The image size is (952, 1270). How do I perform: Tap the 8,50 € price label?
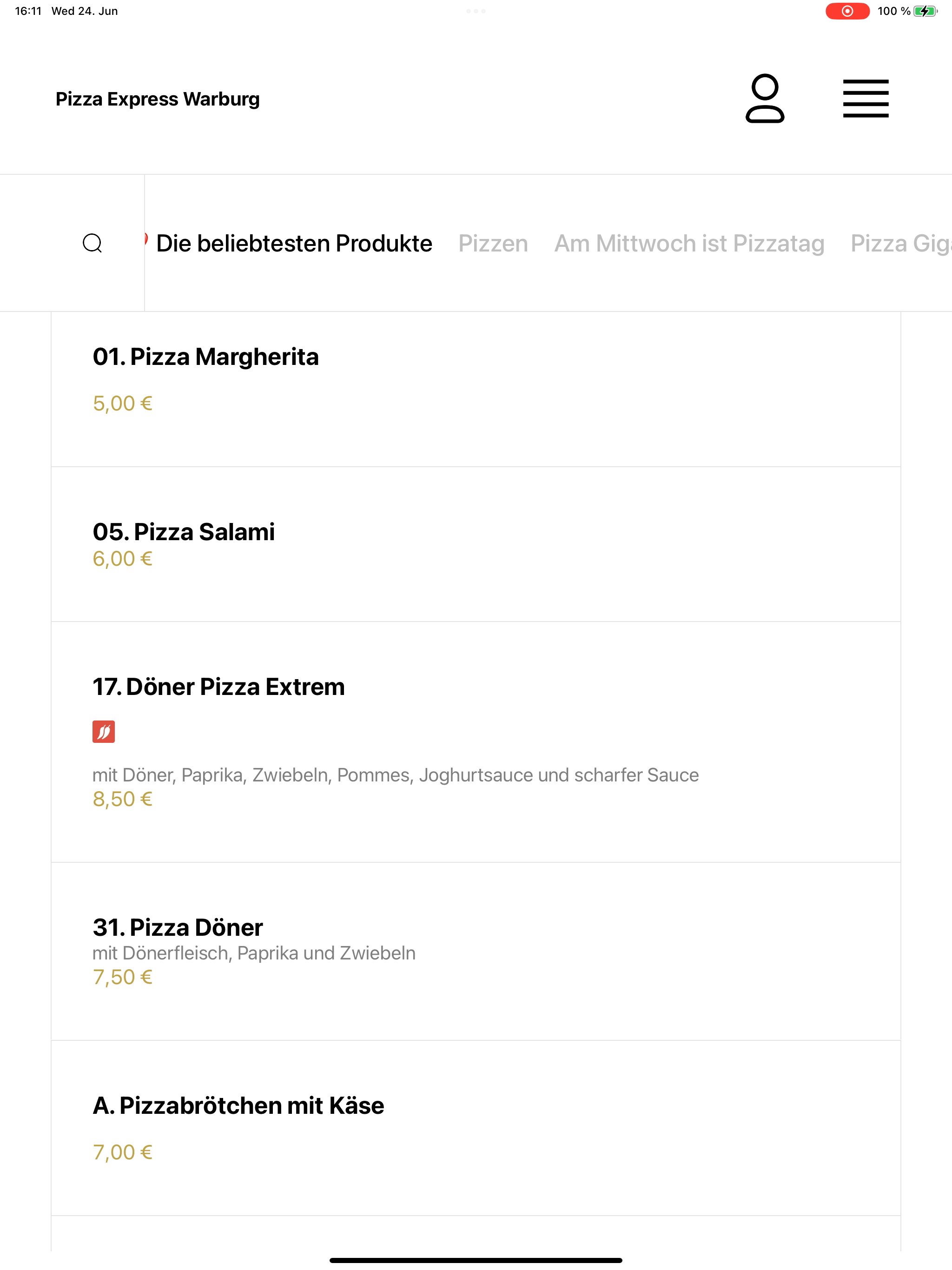coord(122,799)
